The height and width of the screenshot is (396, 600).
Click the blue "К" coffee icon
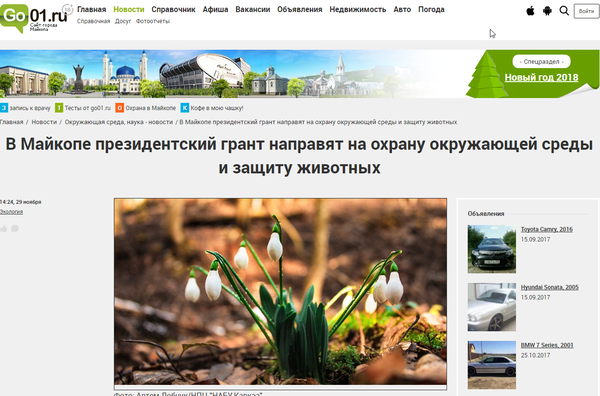(x=185, y=108)
